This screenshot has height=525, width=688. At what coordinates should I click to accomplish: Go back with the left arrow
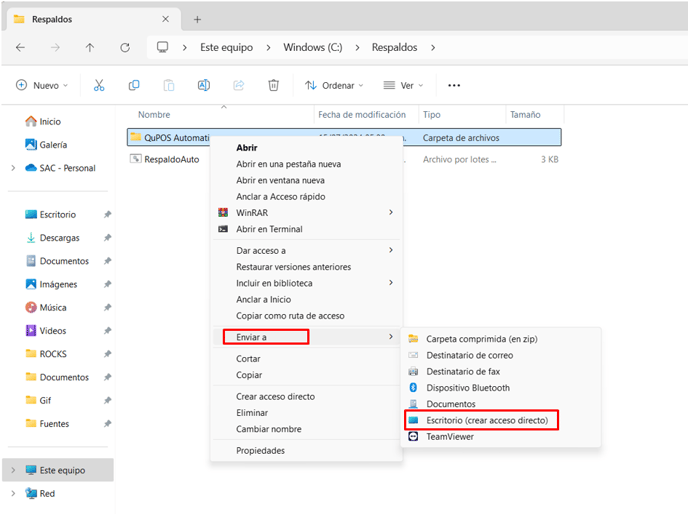point(20,47)
